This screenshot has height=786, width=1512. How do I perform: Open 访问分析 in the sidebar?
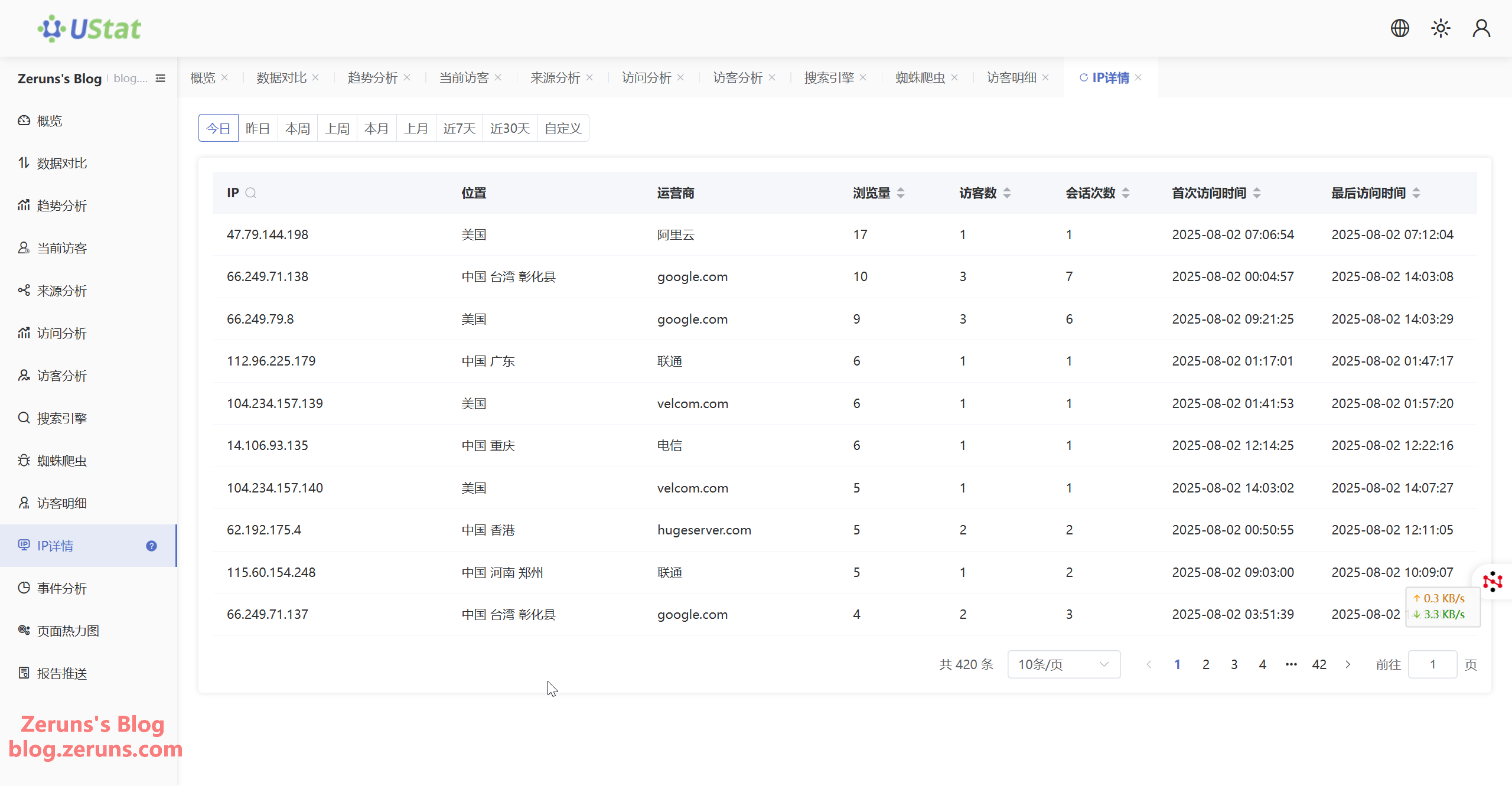pos(89,334)
